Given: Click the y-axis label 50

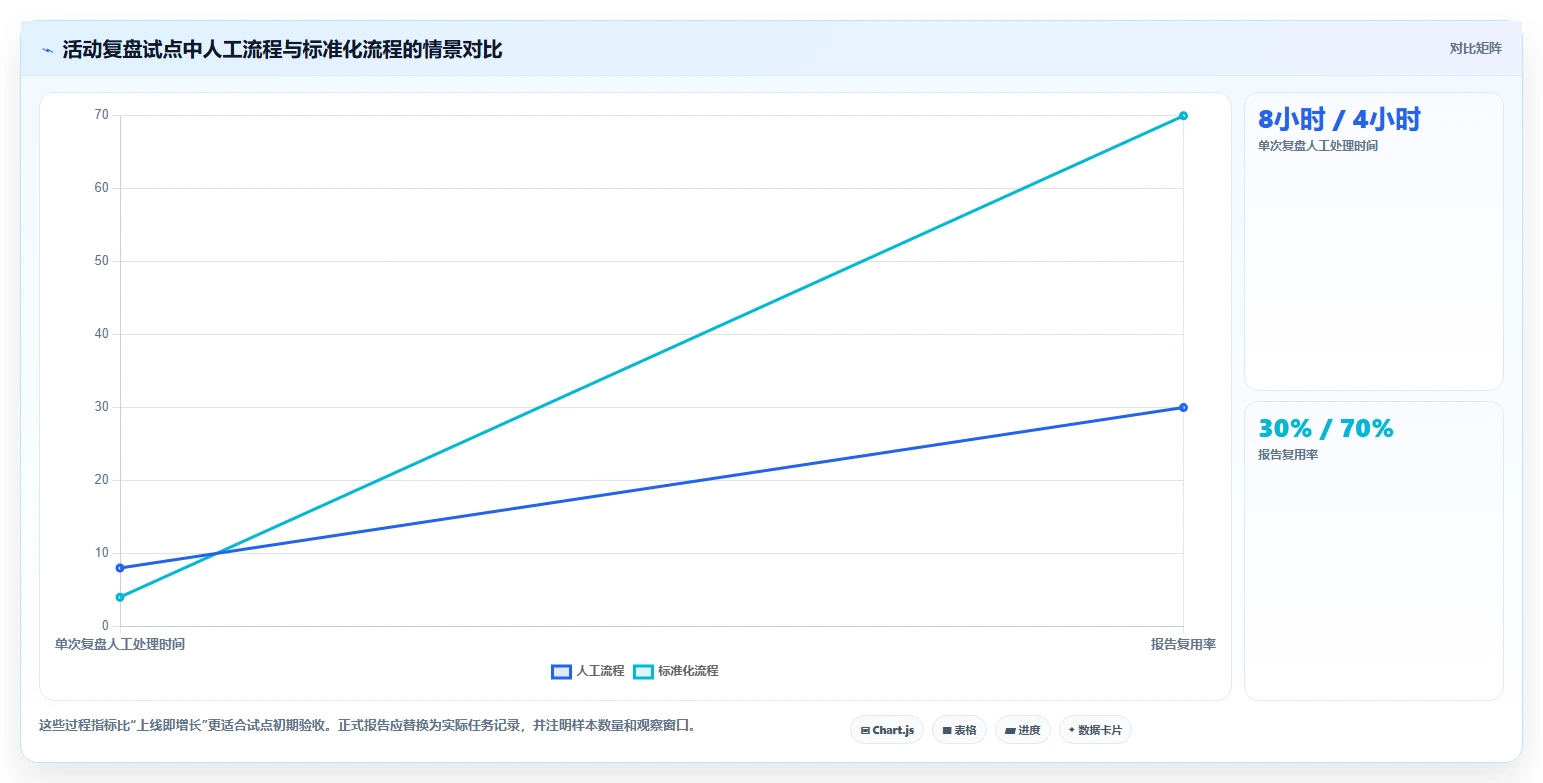Looking at the screenshot, I should [102, 261].
